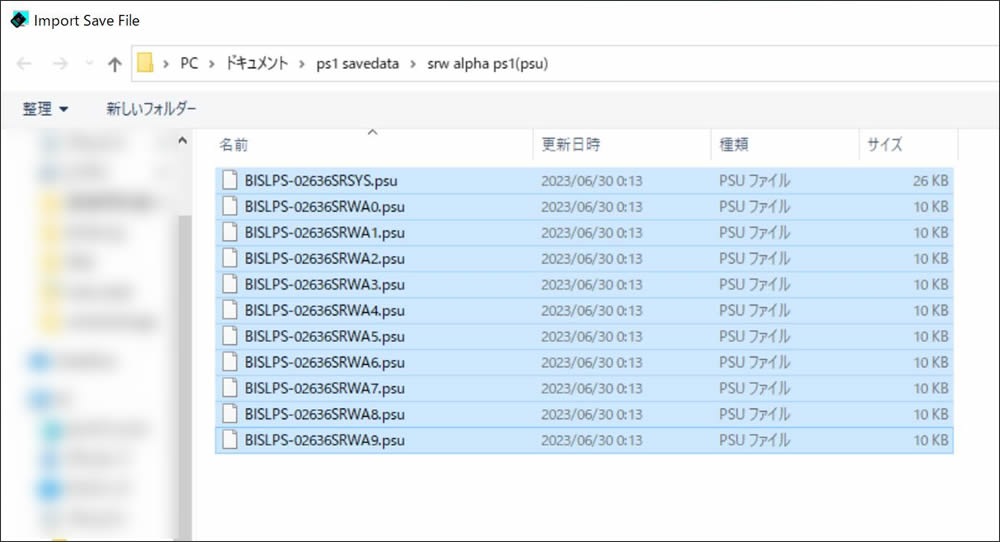Select file BISLPS-02636SRWA0.psu
The image size is (1000, 542).
[584, 207]
